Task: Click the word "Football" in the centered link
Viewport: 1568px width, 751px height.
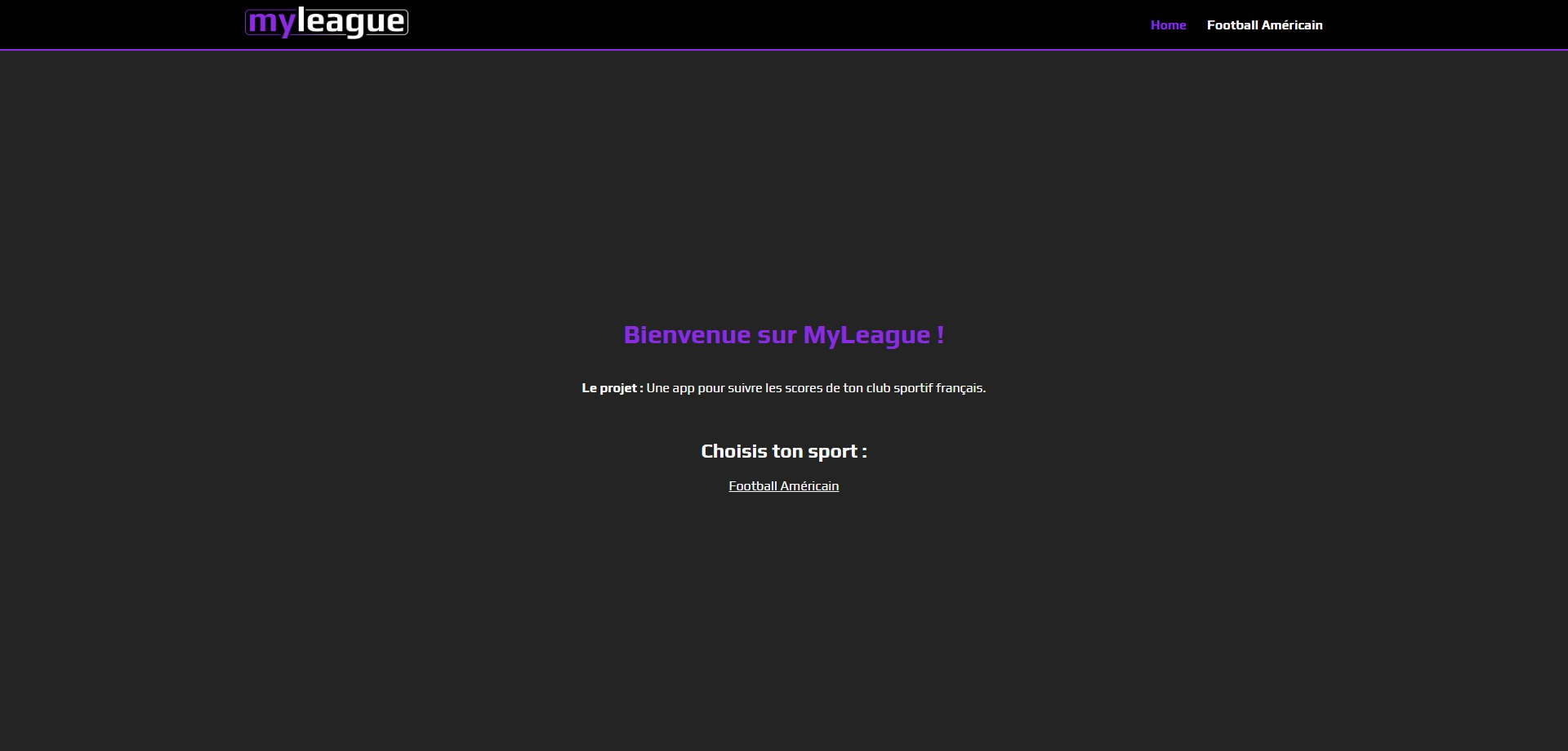Action: point(752,486)
